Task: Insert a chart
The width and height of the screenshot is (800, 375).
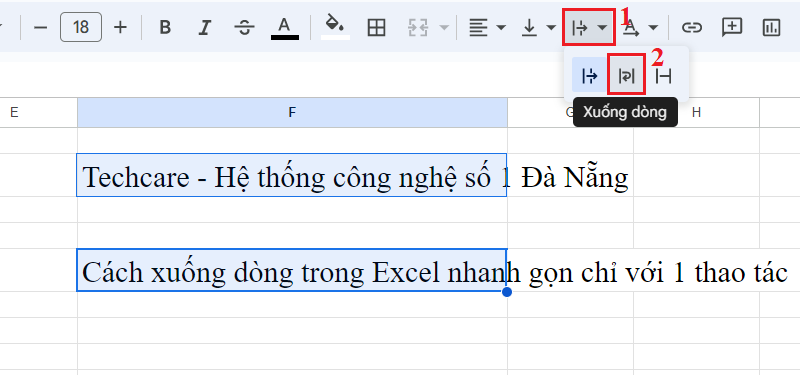Action: pyautogui.click(x=771, y=28)
